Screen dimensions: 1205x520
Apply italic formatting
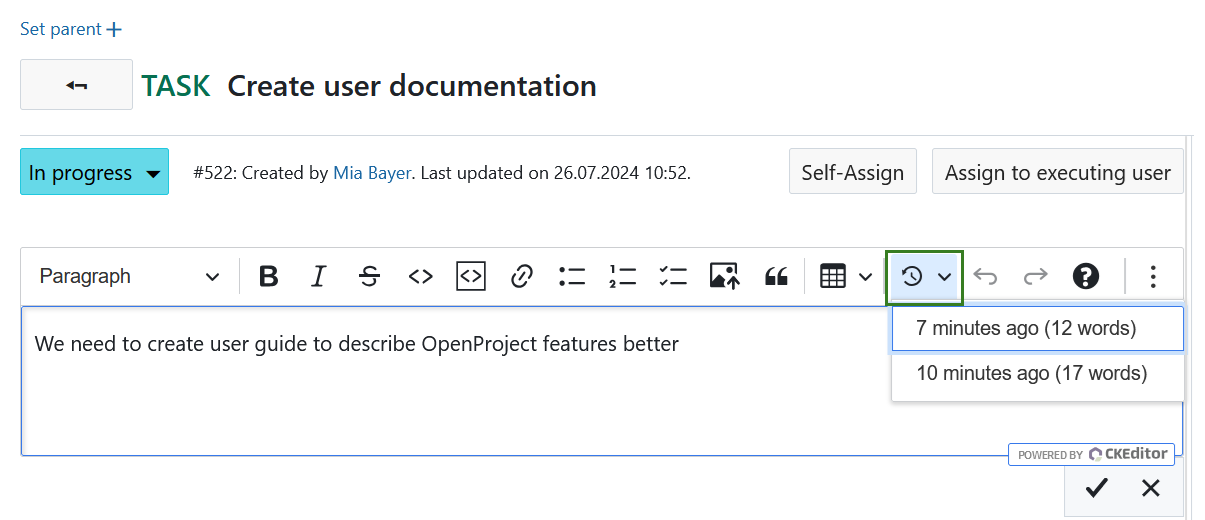pos(318,277)
